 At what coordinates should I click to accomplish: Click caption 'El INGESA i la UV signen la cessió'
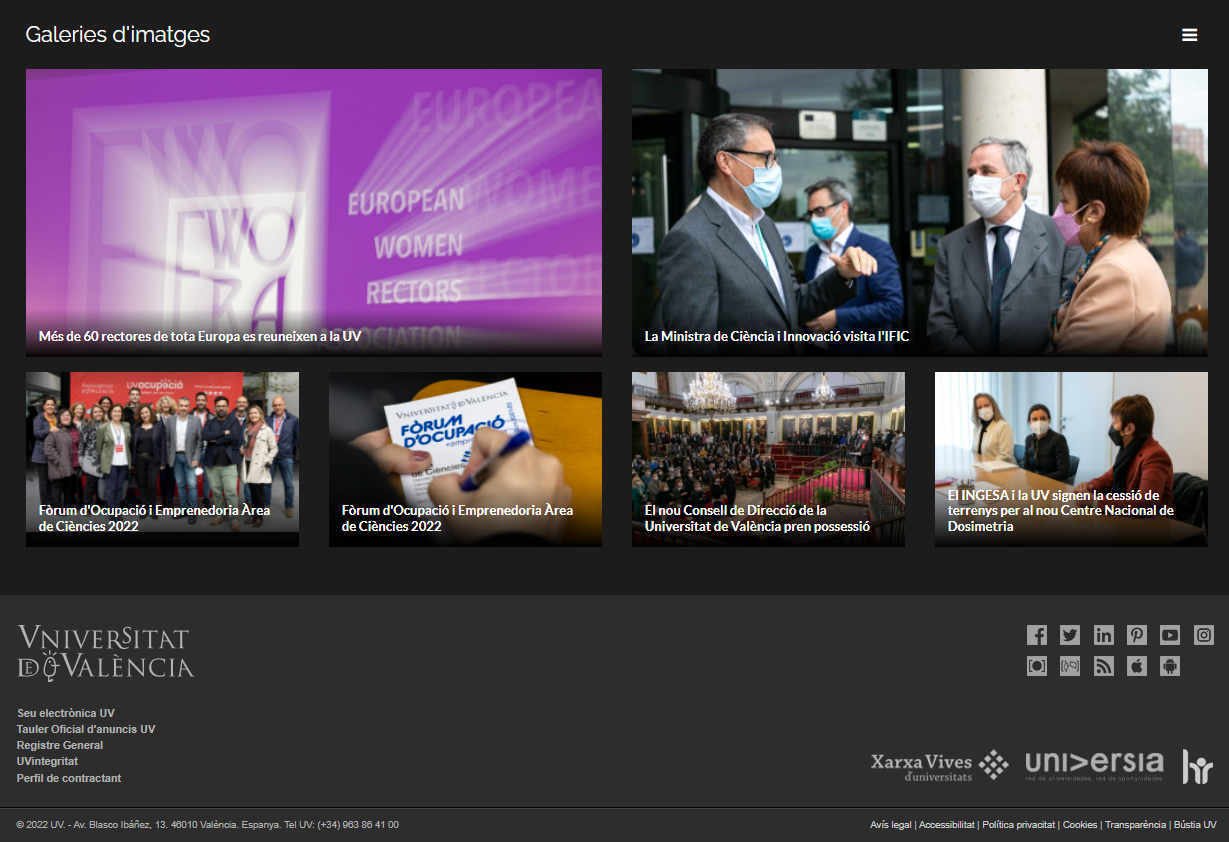click(1061, 511)
